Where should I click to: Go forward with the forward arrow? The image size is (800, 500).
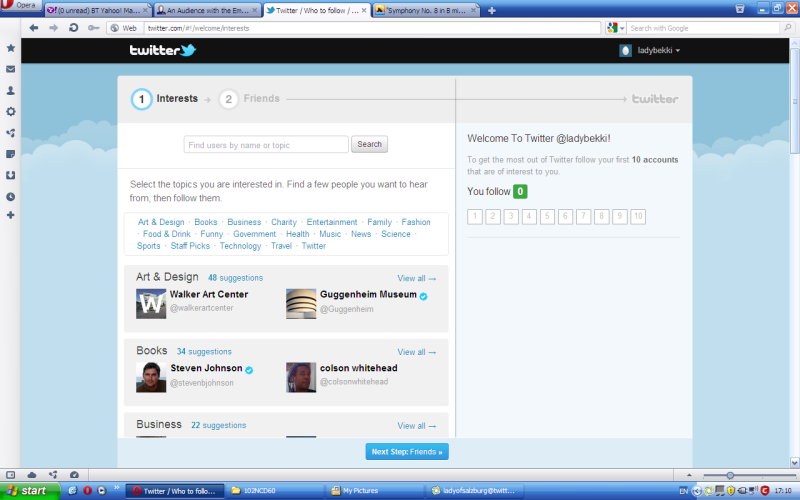54,28
